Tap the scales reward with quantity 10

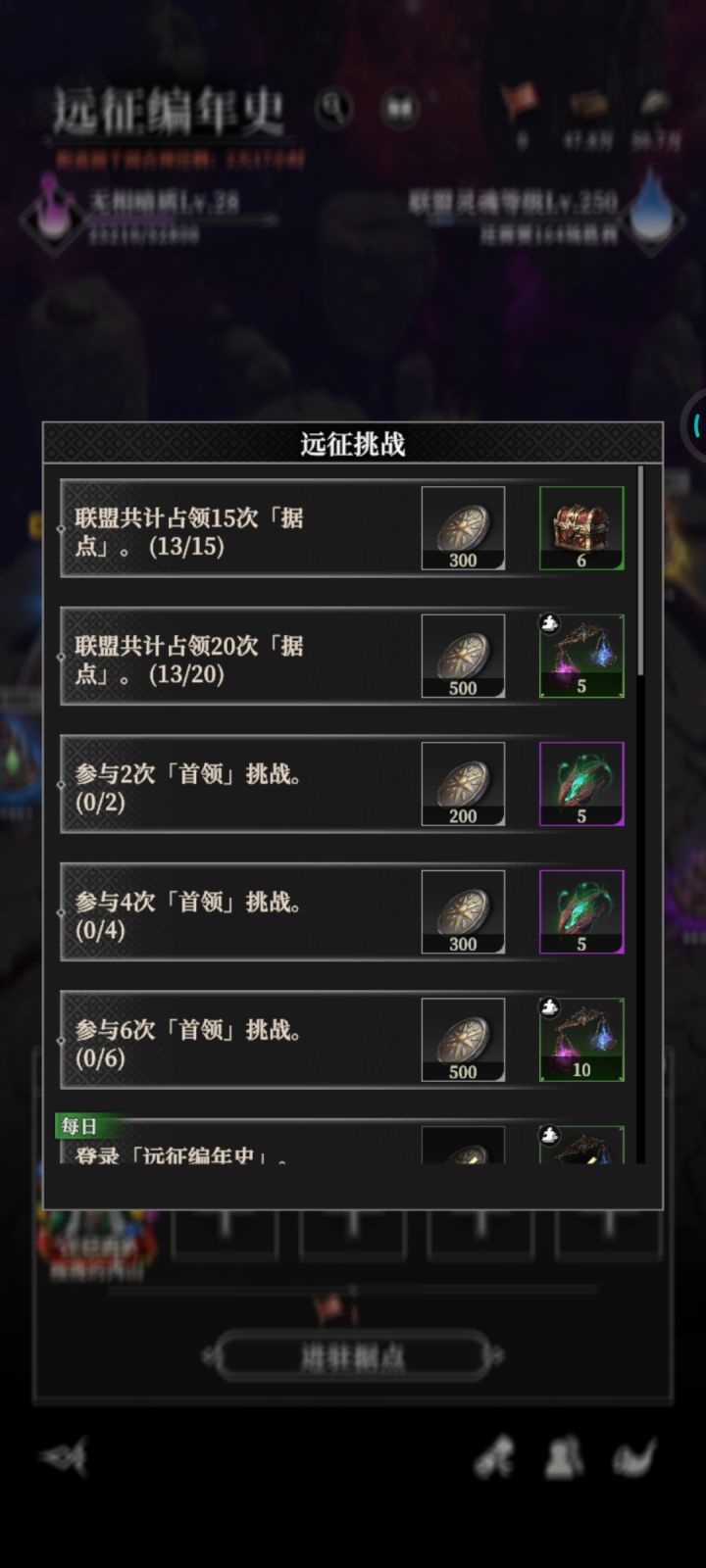(581, 1040)
